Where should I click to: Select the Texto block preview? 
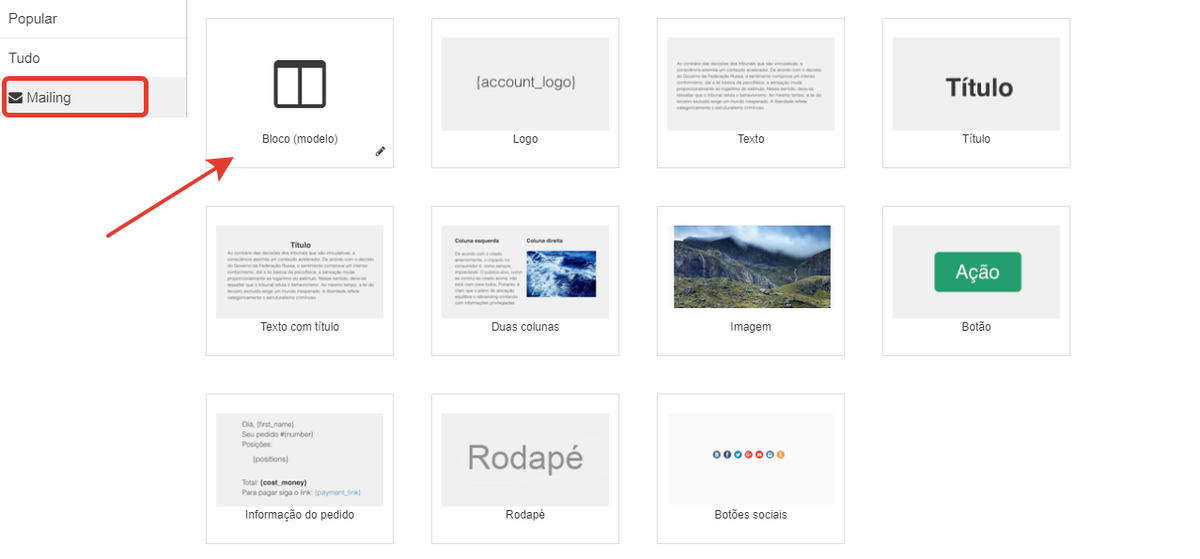(x=751, y=84)
